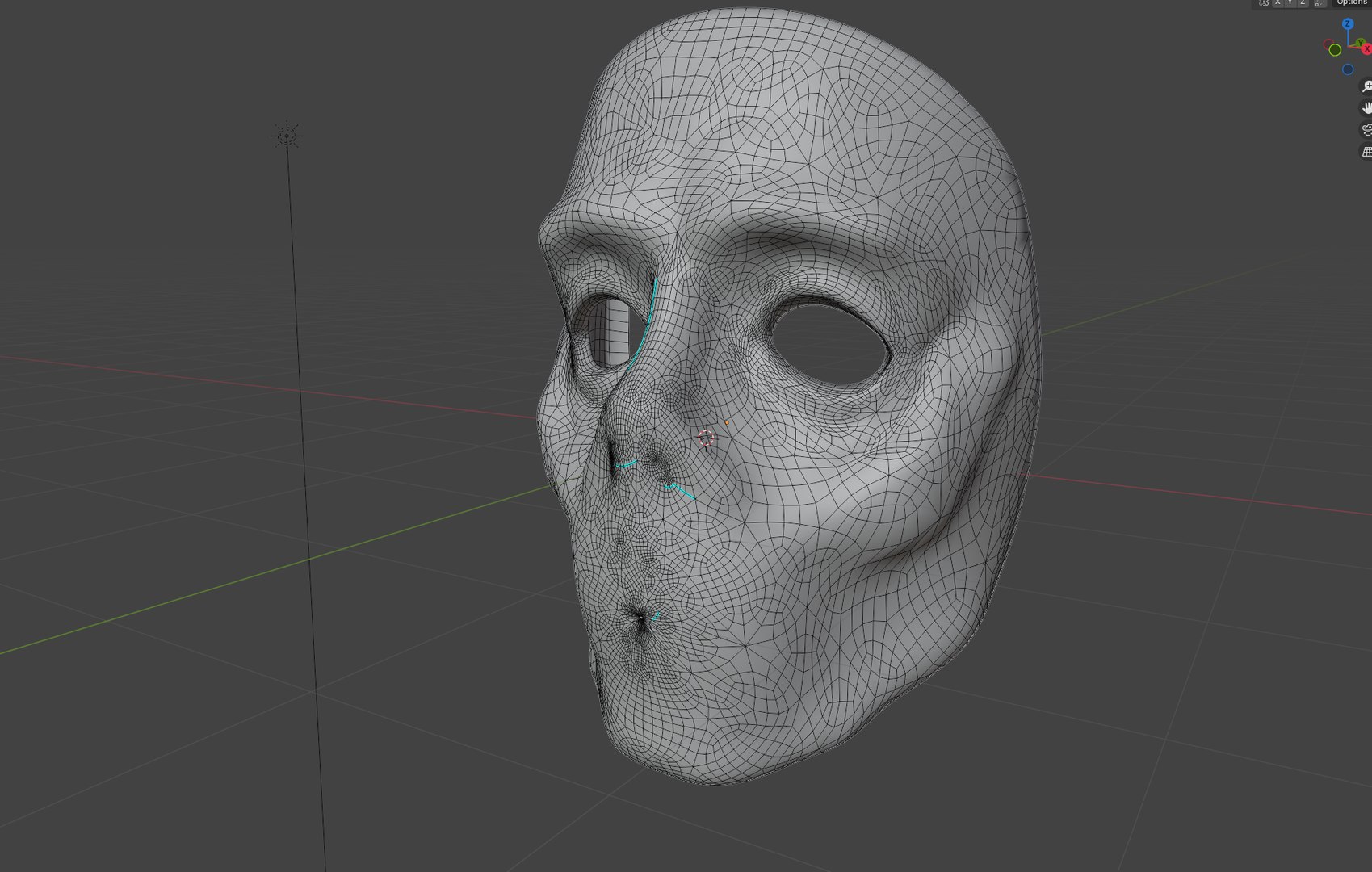Image resolution: width=1372 pixels, height=872 pixels.
Task: Snap view to negative Z axis circle
Action: [1348, 69]
